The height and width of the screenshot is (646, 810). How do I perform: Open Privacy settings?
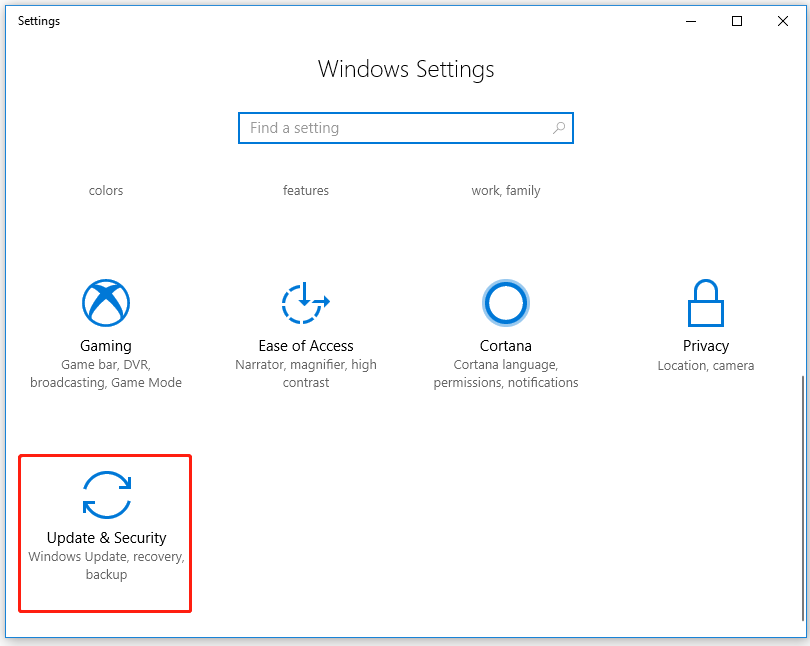coord(705,345)
